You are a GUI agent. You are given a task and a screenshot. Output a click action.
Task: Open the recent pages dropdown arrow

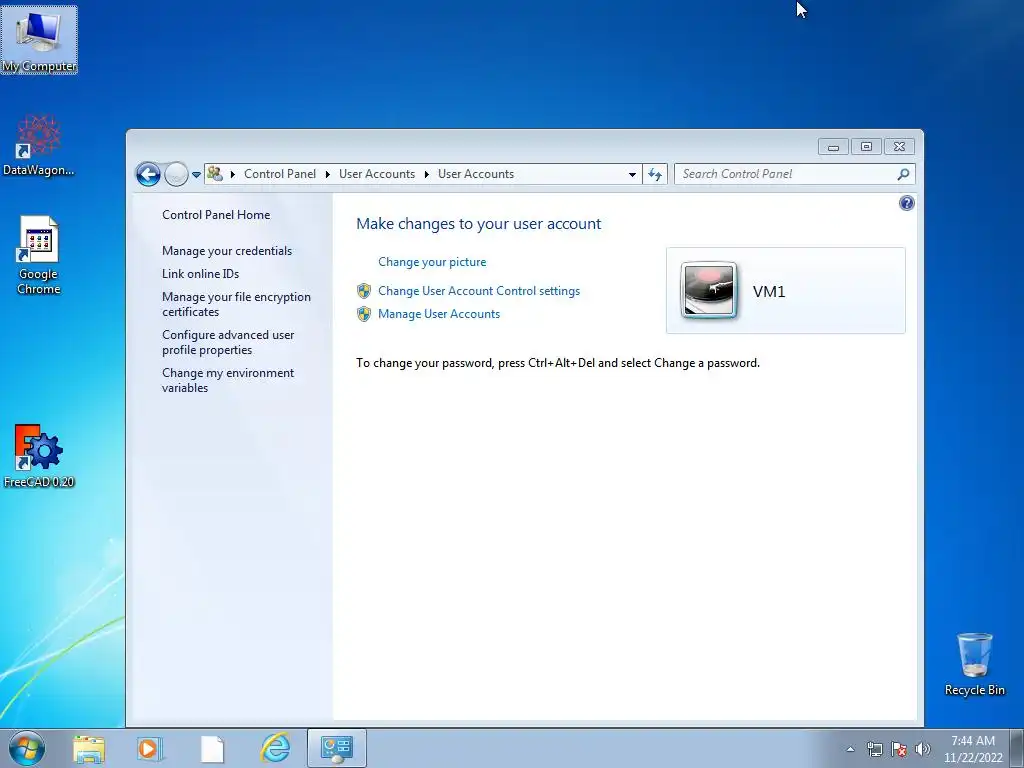coord(196,174)
